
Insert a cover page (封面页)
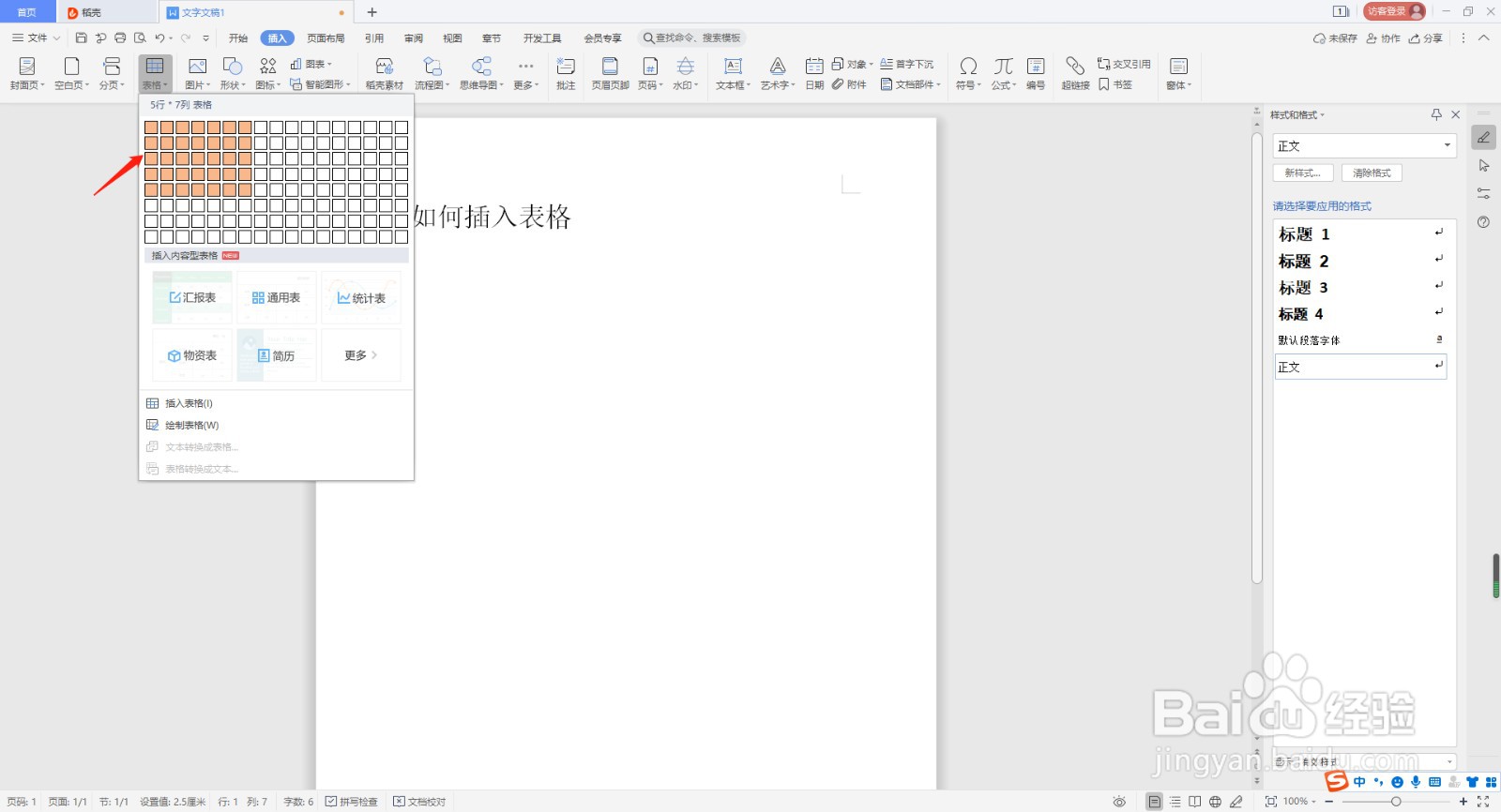pos(27,73)
